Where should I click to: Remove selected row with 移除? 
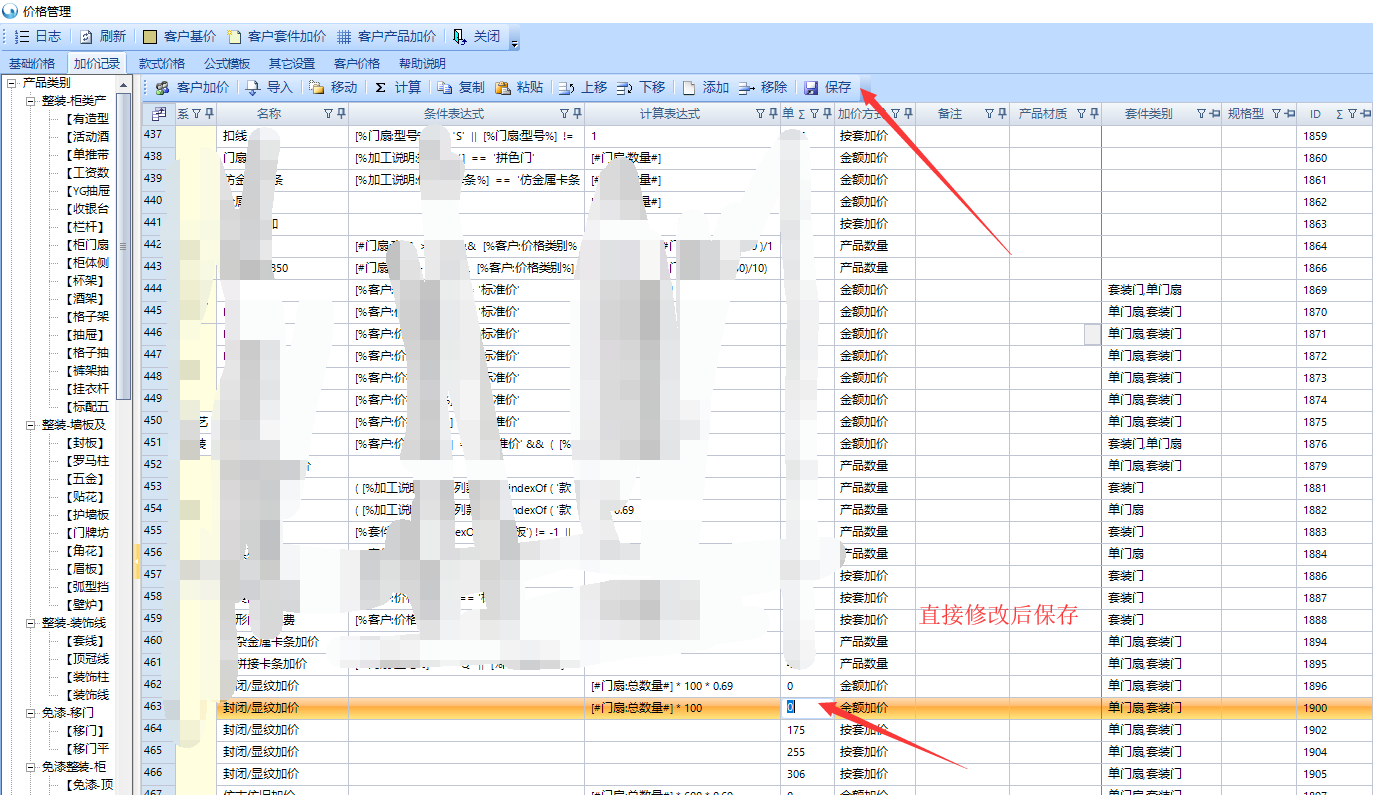pyautogui.click(x=747, y=88)
